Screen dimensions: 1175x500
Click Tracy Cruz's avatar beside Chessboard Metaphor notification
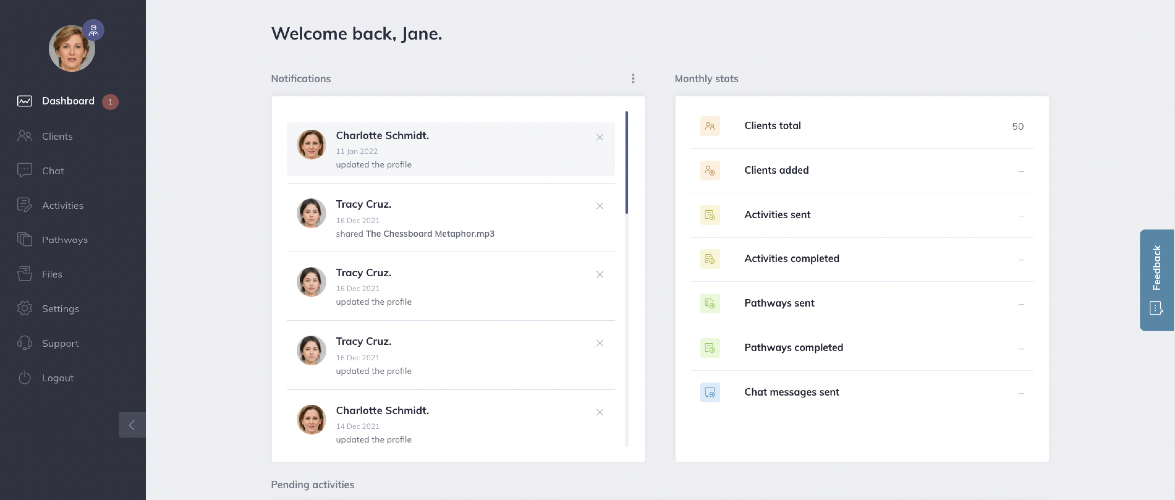(x=312, y=213)
